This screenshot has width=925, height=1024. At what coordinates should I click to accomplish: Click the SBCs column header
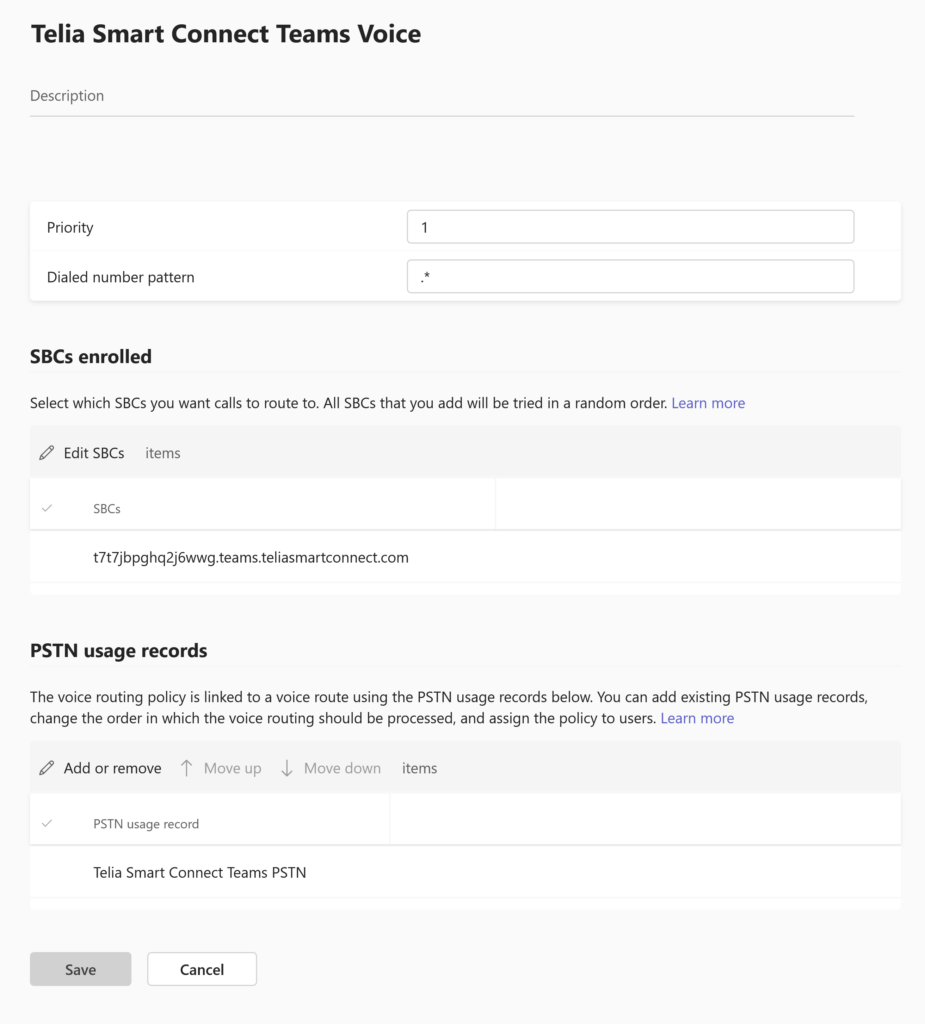[x=106, y=509]
